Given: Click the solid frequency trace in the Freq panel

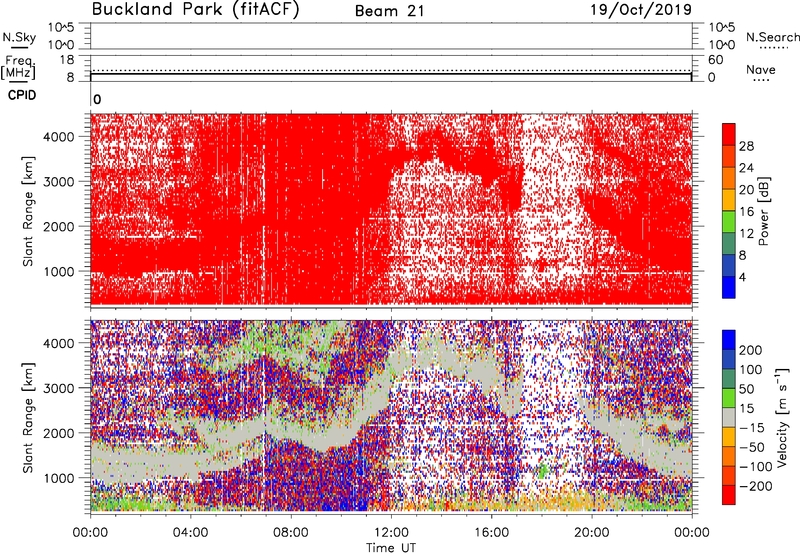Looking at the screenshot, I should [x=391, y=74].
